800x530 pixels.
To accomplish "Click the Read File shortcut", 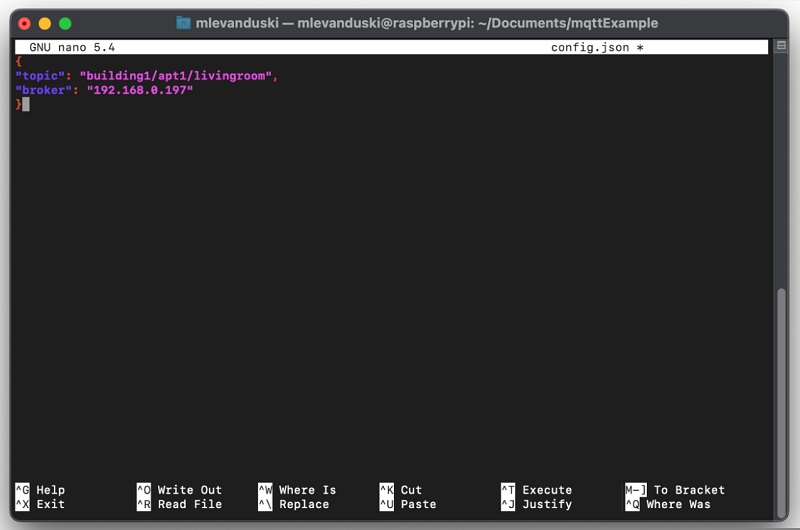I will click(x=189, y=504).
